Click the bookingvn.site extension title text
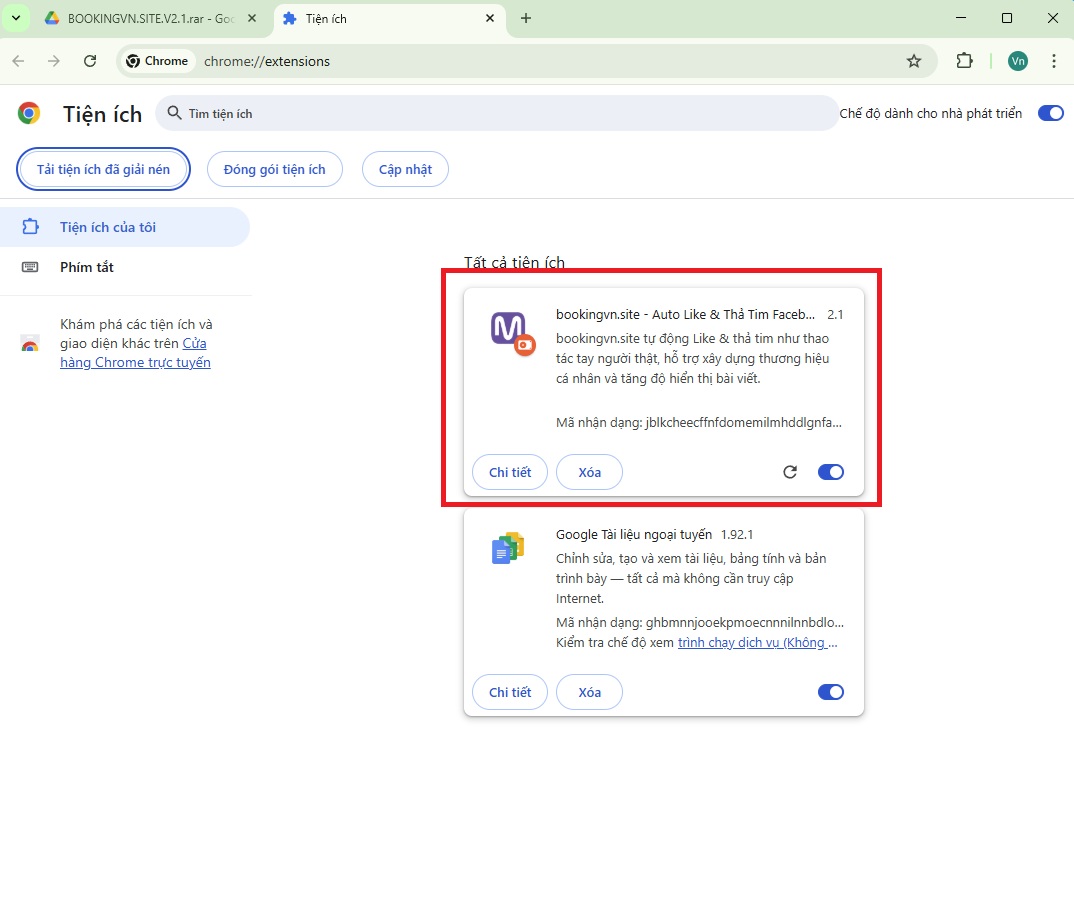 coord(686,314)
